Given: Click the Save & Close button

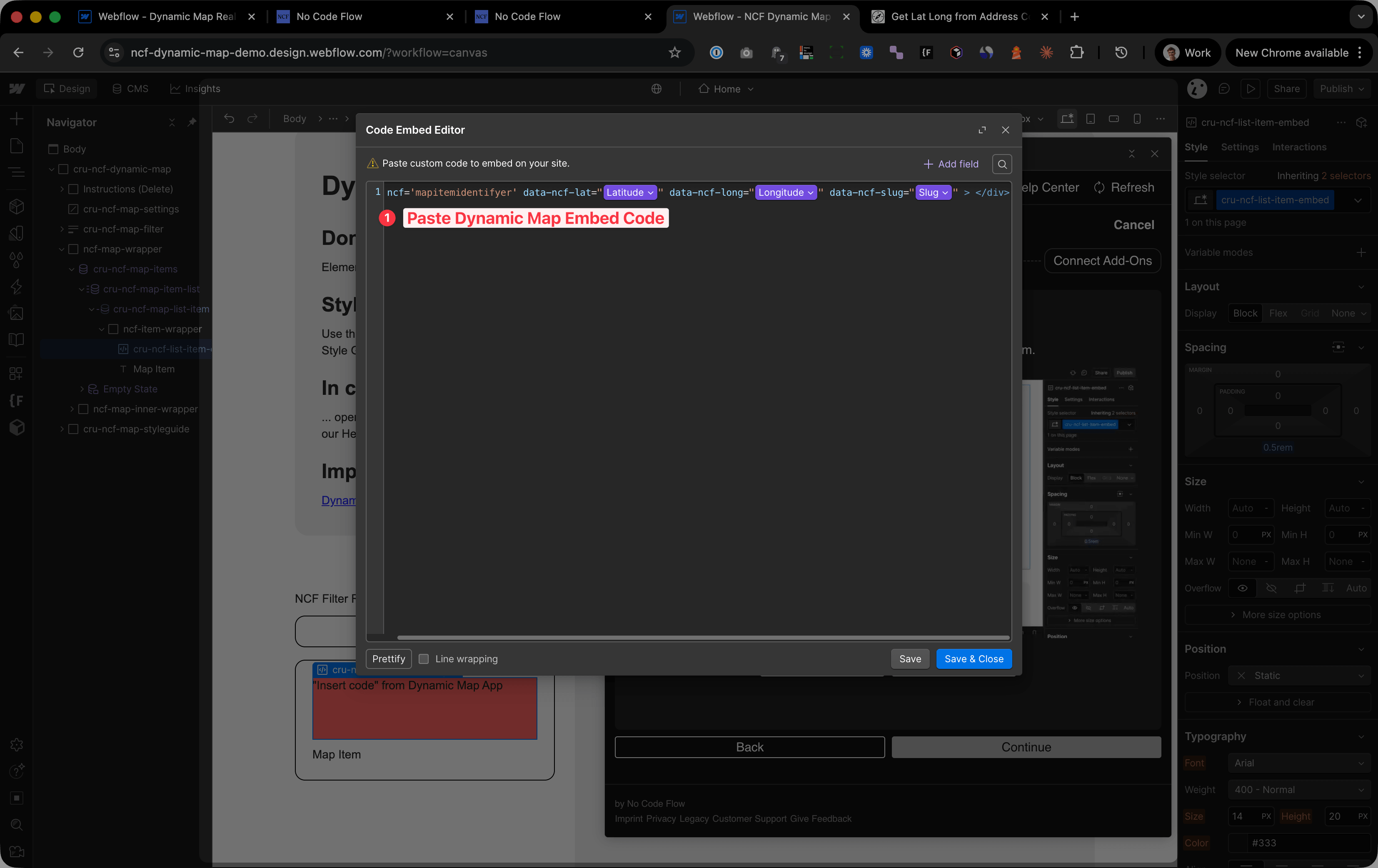Looking at the screenshot, I should click(x=974, y=659).
